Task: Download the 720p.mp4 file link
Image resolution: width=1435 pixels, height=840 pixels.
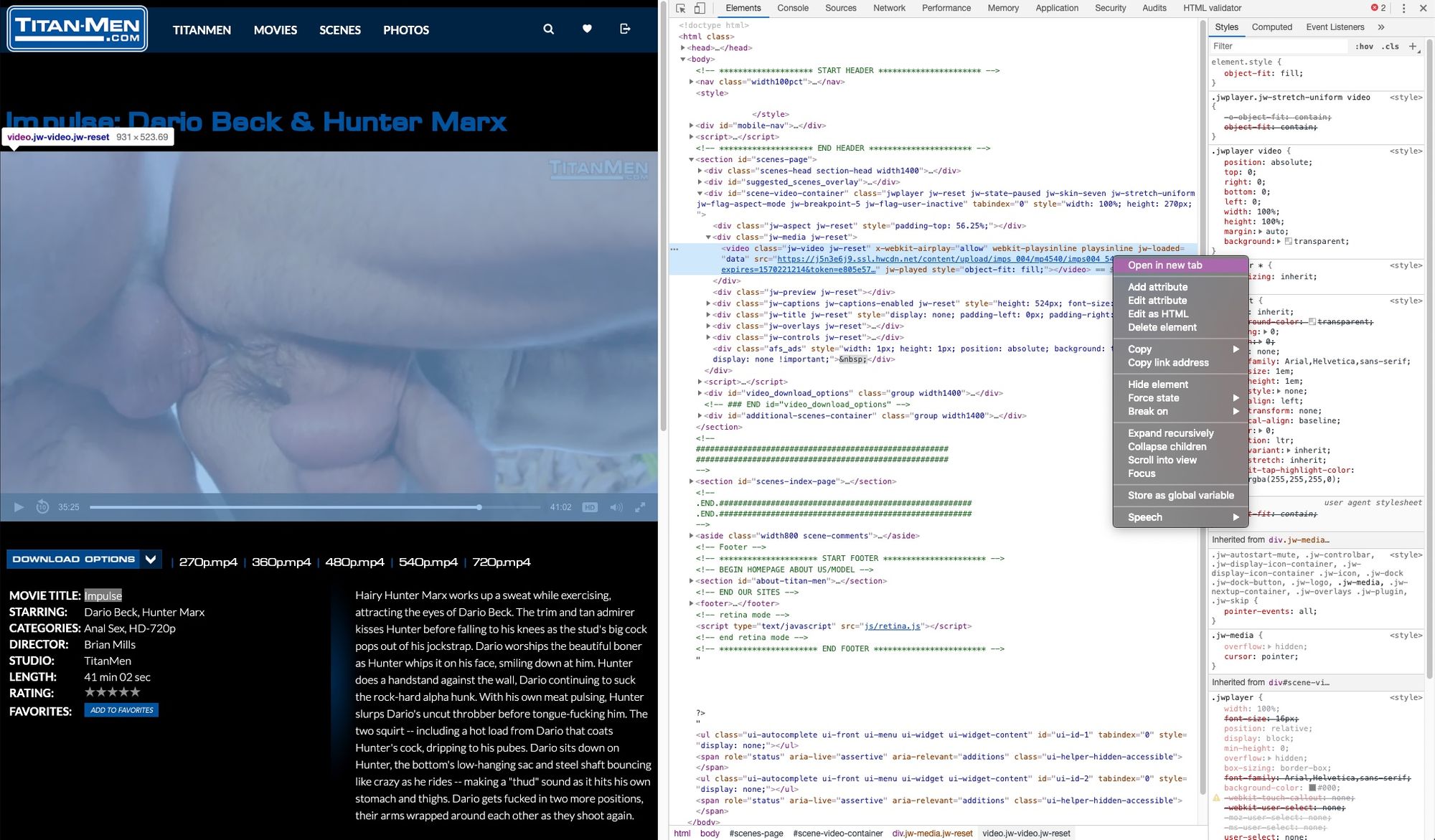Action: coord(502,562)
